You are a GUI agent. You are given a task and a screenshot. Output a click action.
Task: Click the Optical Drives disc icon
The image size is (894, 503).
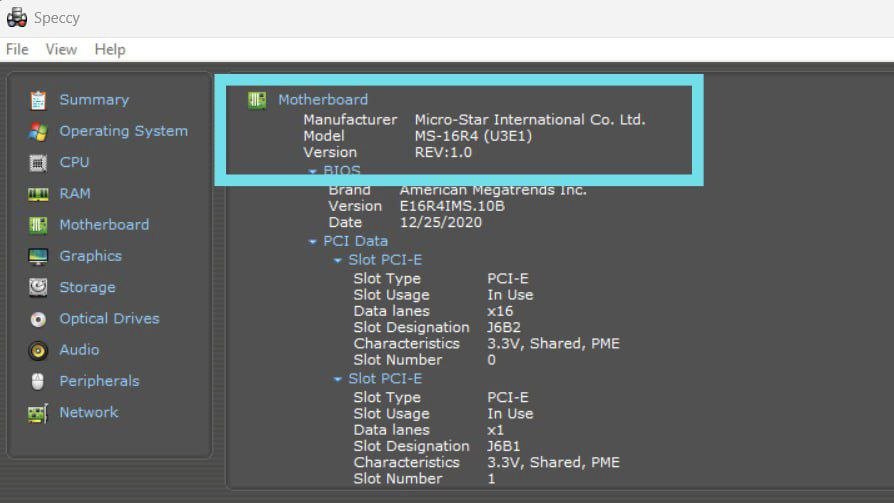point(38,319)
